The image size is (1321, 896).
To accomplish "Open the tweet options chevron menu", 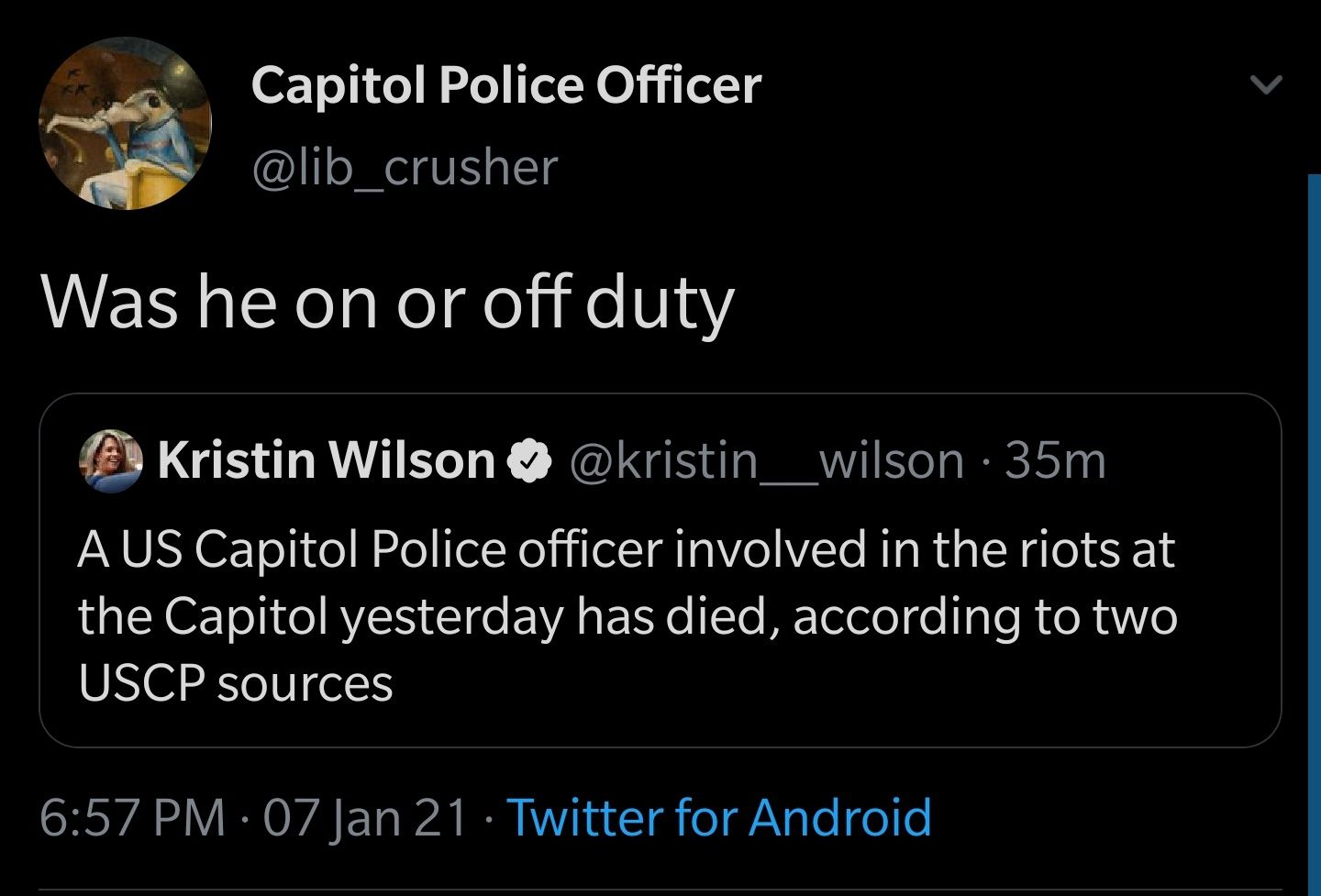I will click(1266, 85).
